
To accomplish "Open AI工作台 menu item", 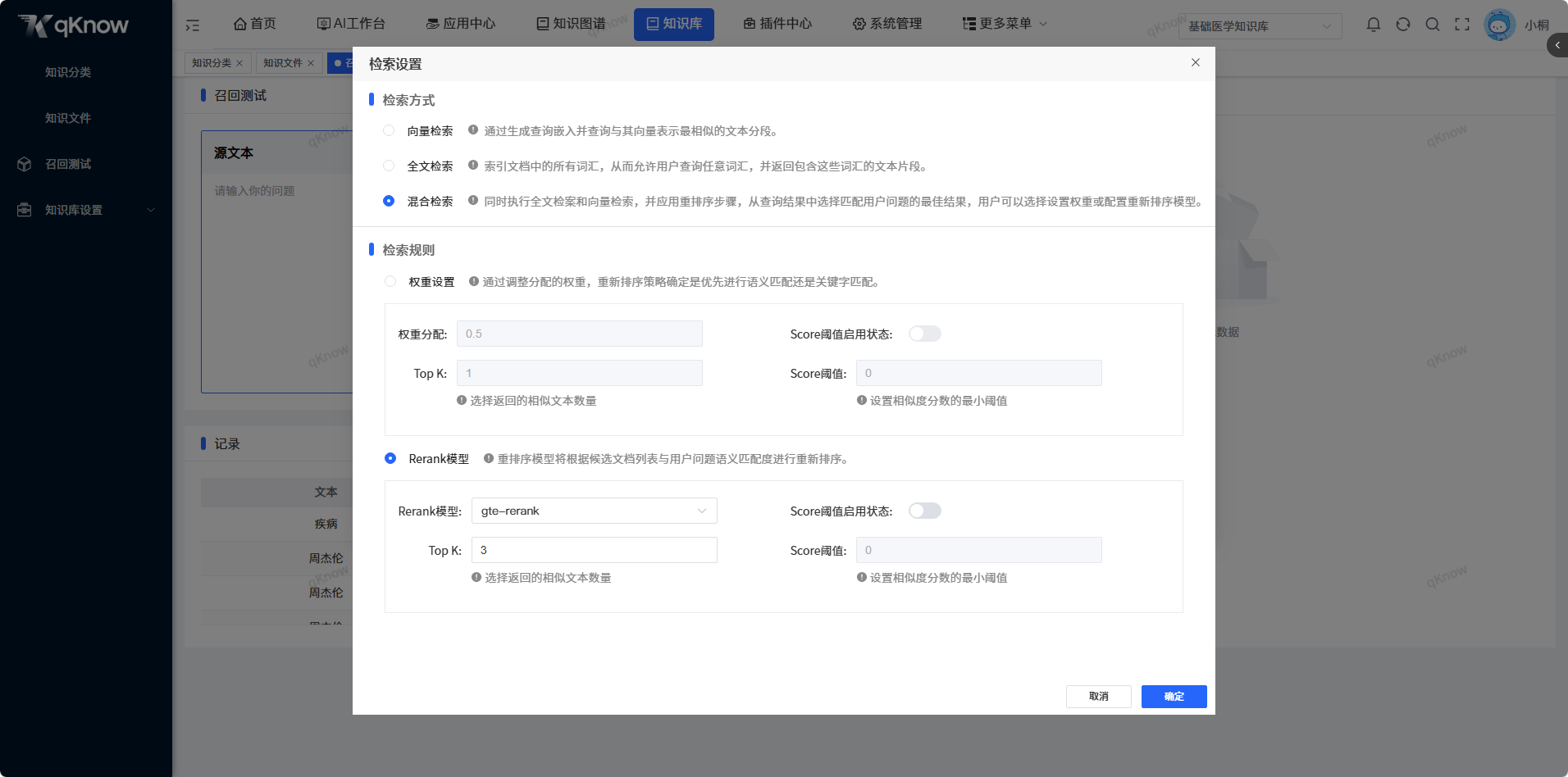I will (x=351, y=24).
